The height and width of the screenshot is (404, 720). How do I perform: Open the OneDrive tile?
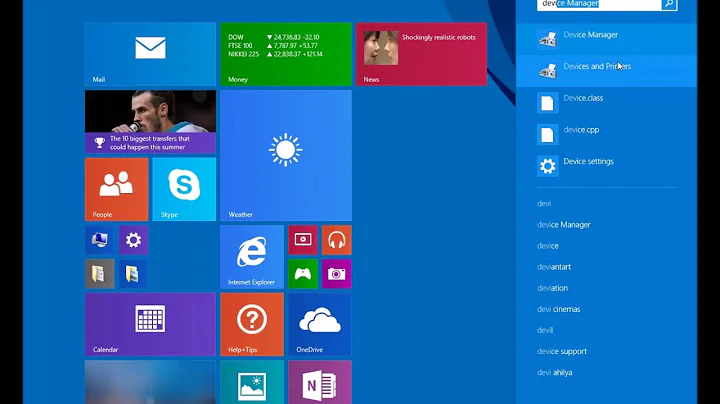[x=320, y=324]
